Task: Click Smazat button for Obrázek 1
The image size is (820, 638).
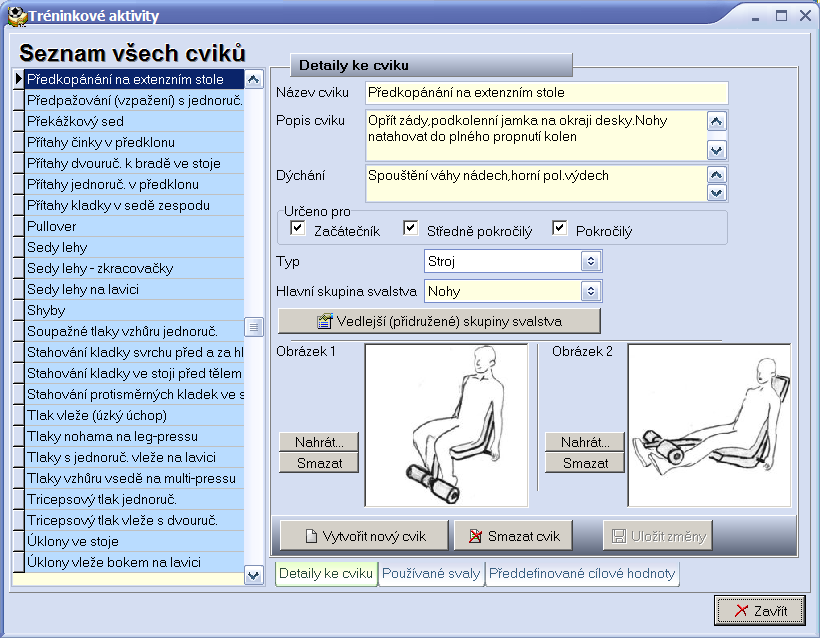Action: coord(319,463)
